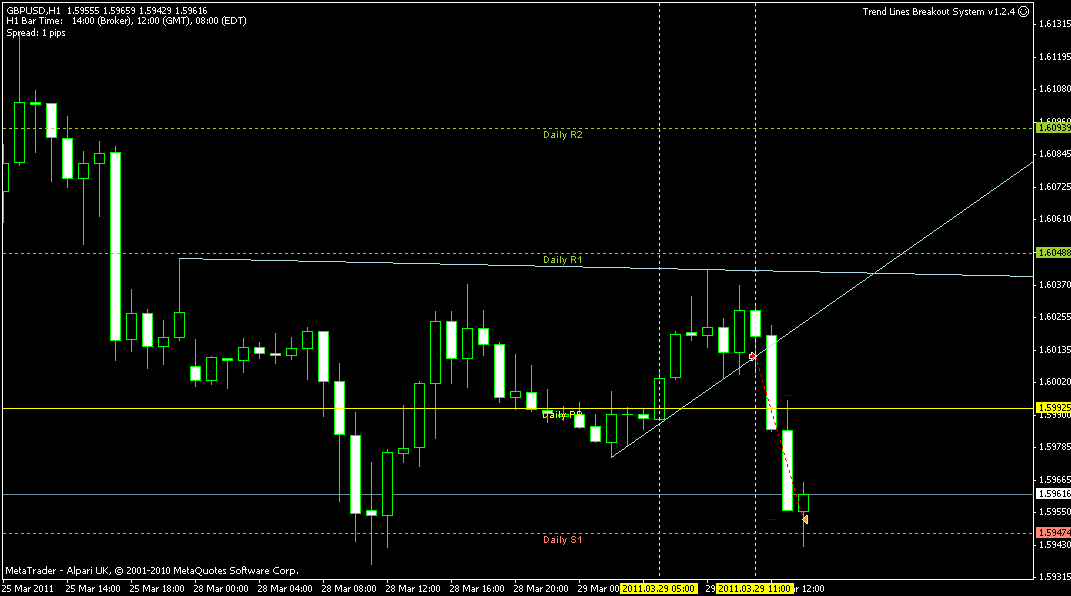This screenshot has width=1071, height=596.
Task: Select the 2011.03.29 11:00 time marker
Action: pyautogui.click(x=754, y=589)
